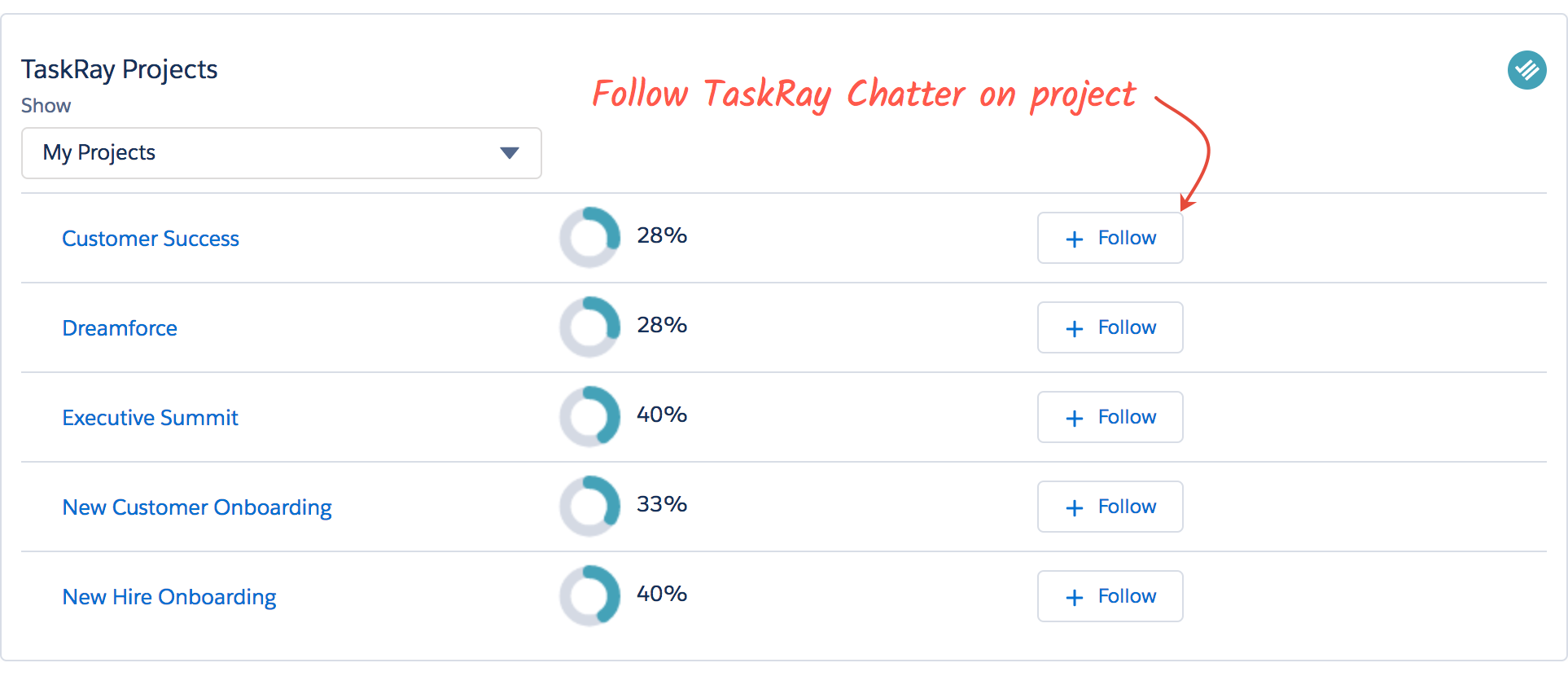Open the Dreamforce project link
1568x676 pixels.
click(120, 328)
